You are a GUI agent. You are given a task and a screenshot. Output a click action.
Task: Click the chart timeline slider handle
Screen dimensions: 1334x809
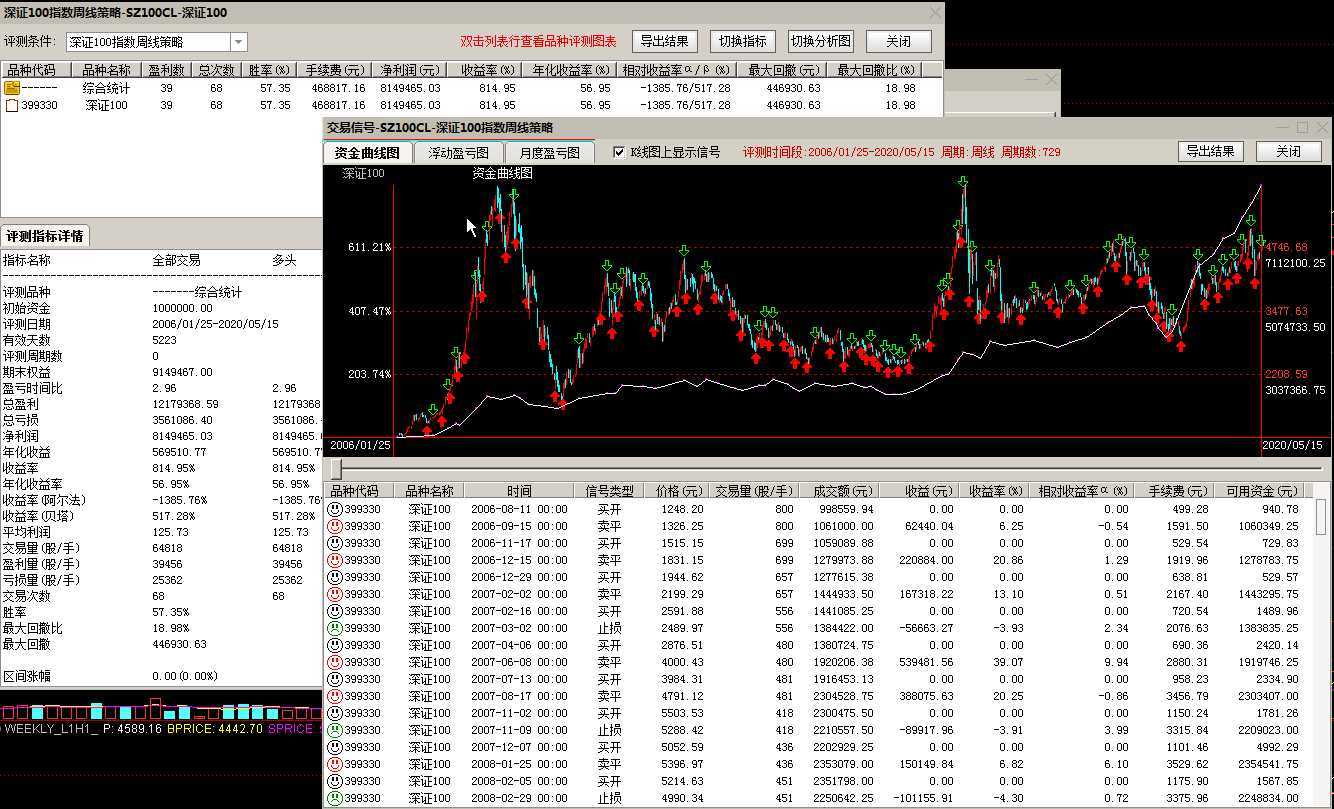pos(337,469)
